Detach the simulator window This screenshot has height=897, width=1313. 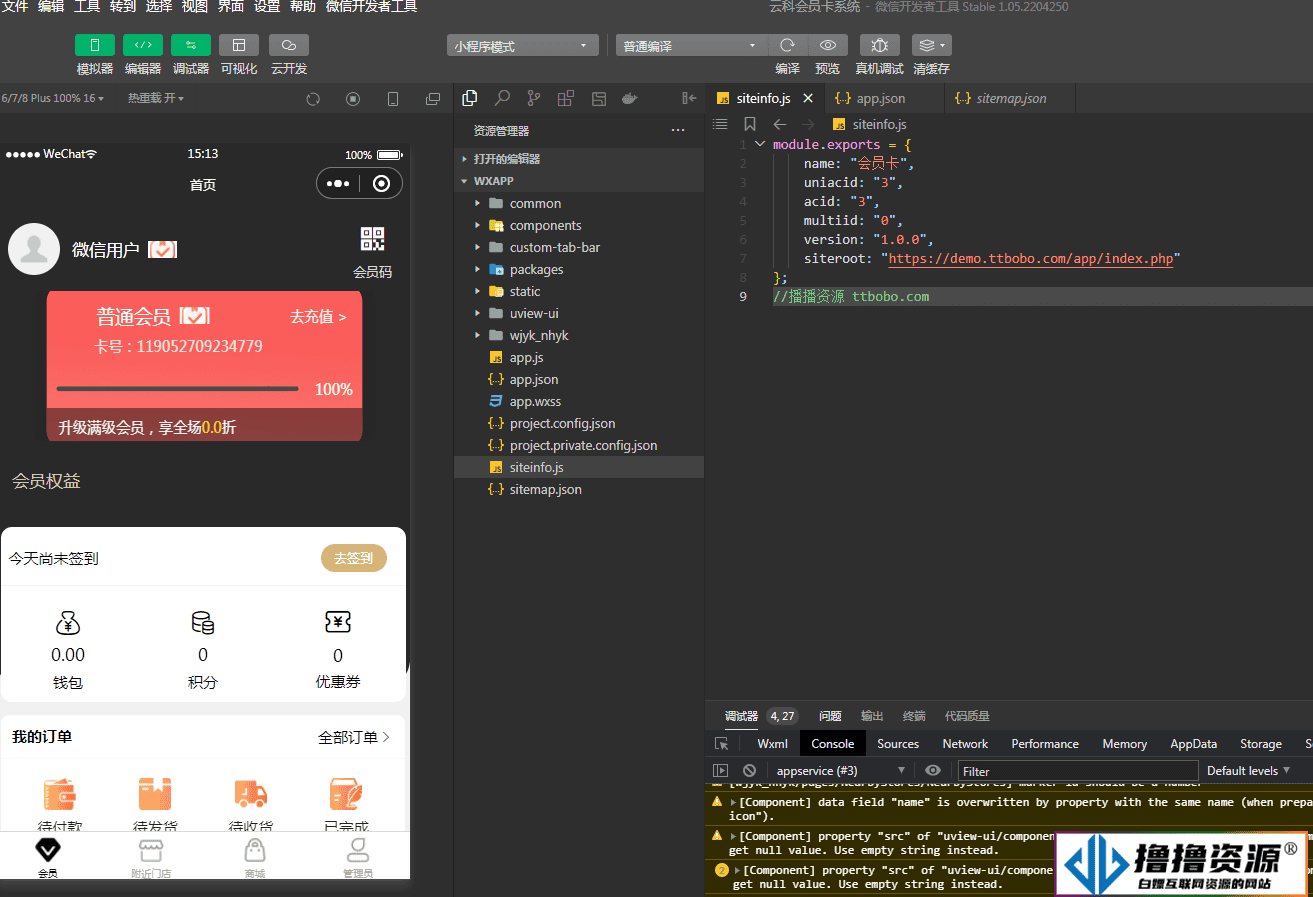(433, 99)
